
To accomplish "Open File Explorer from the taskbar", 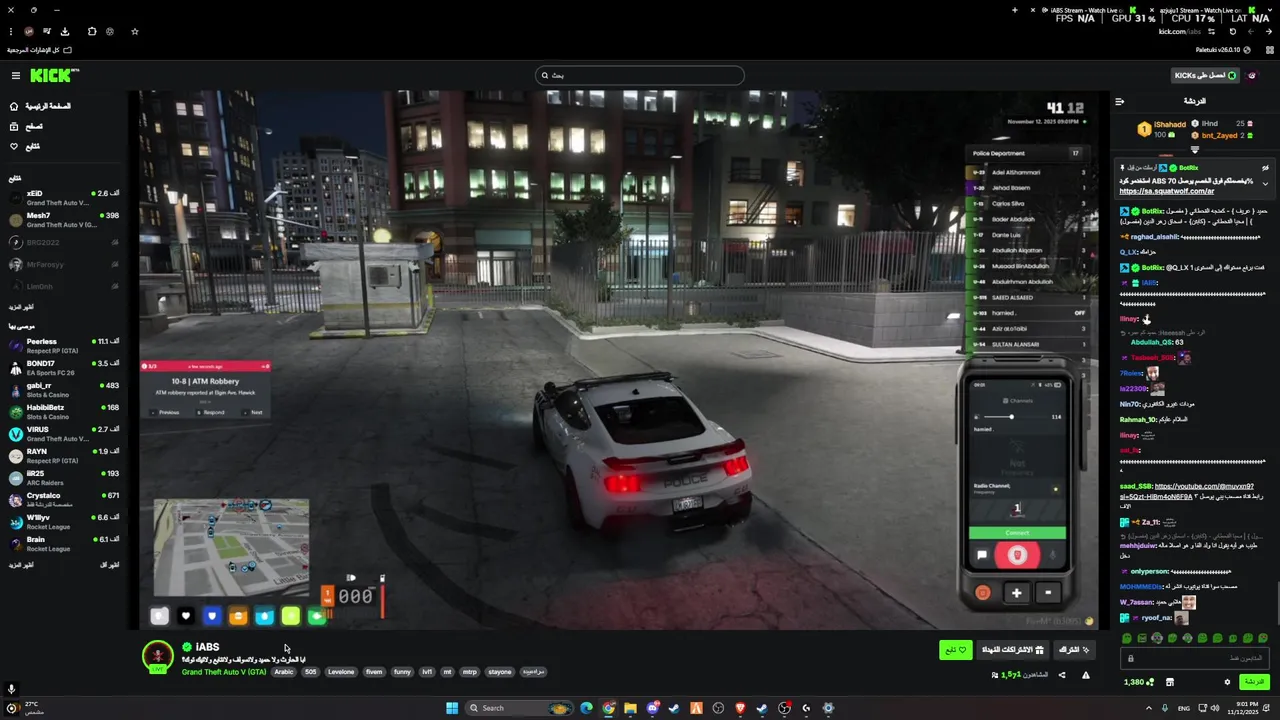I will pos(630,708).
